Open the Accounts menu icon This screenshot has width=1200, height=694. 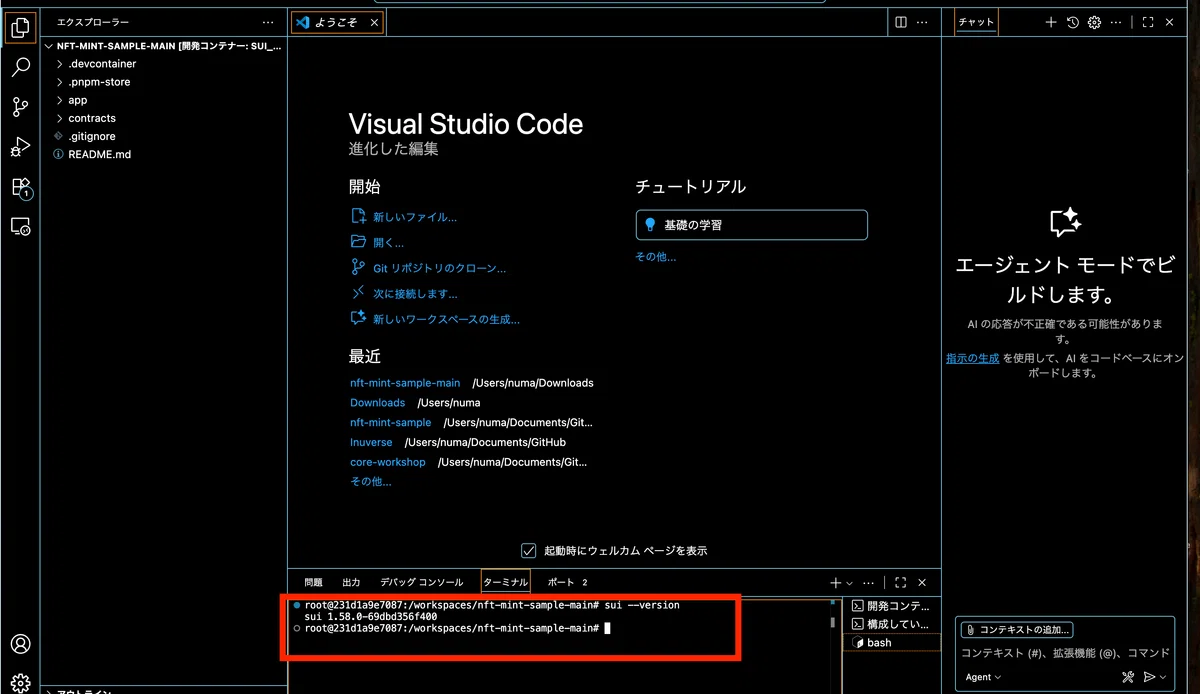pos(20,644)
